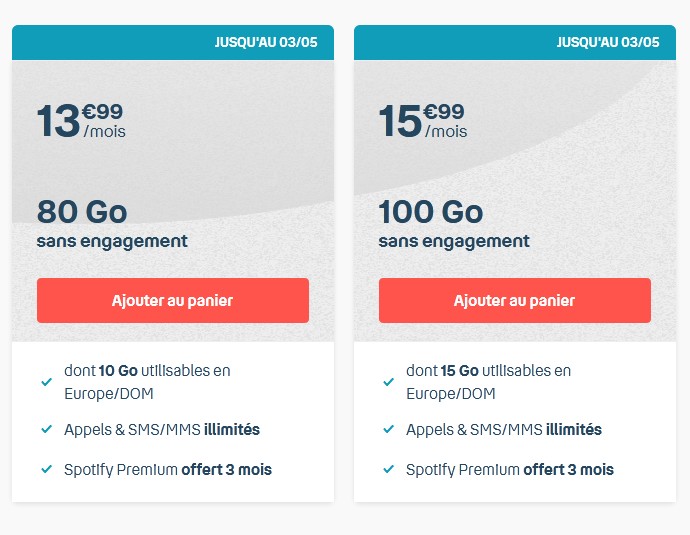Add the 80 Go plan to cart
Image resolution: width=690 pixels, height=535 pixels.
coord(172,300)
